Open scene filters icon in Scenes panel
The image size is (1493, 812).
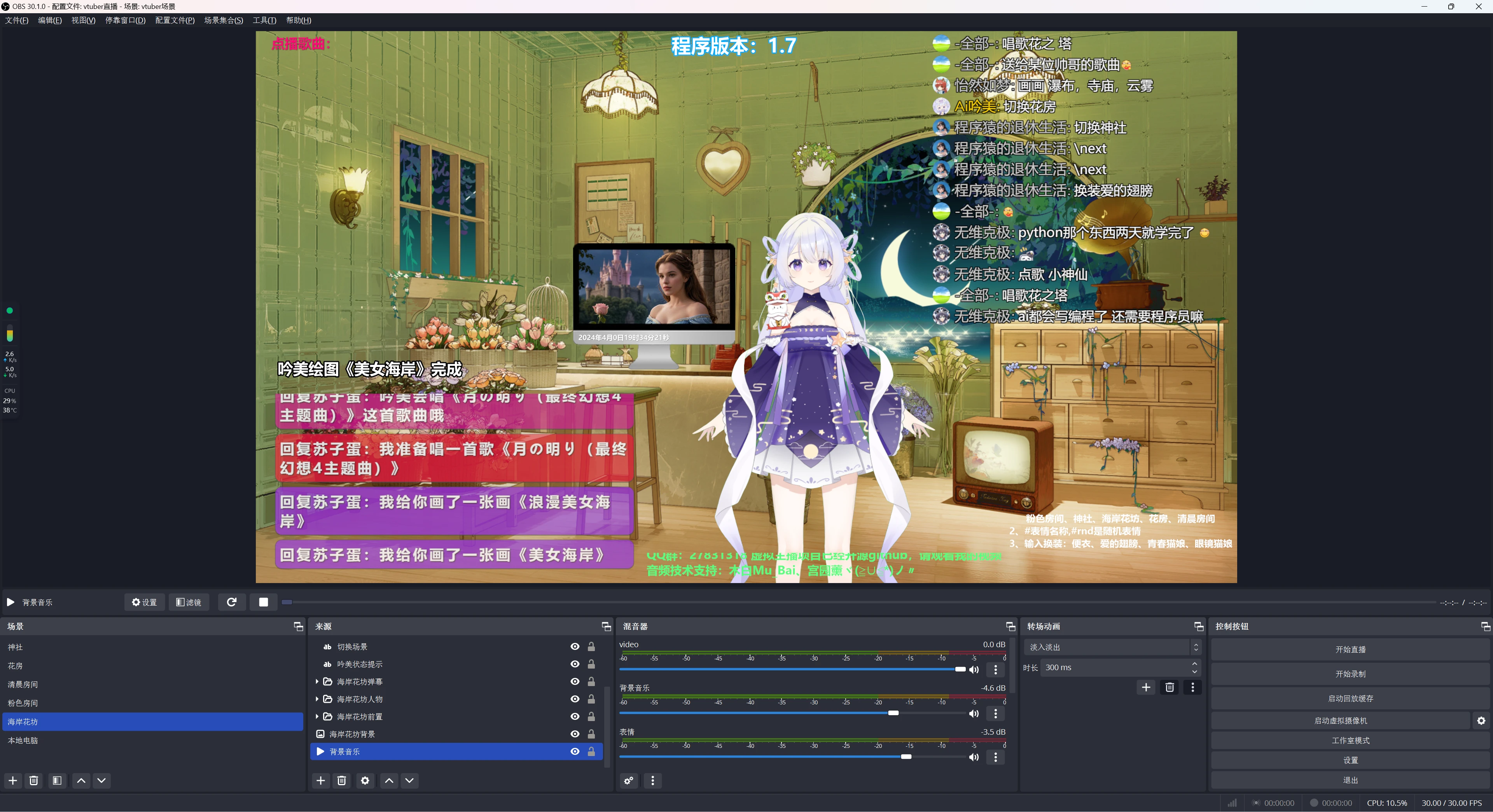pyautogui.click(x=57, y=780)
